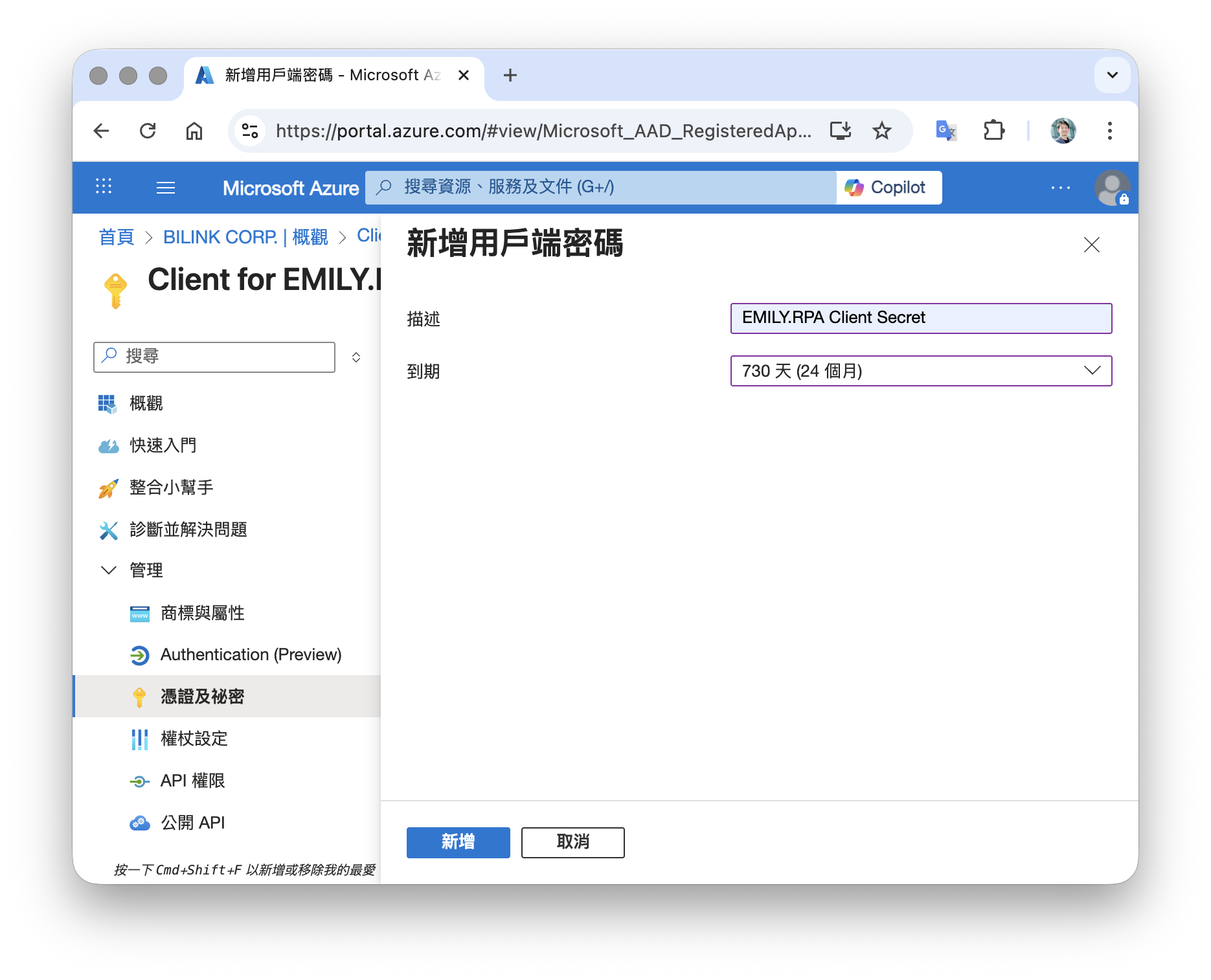Click the 描述 description text field
Image resolution: width=1211 pixels, height=980 pixels.
point(920,318)
